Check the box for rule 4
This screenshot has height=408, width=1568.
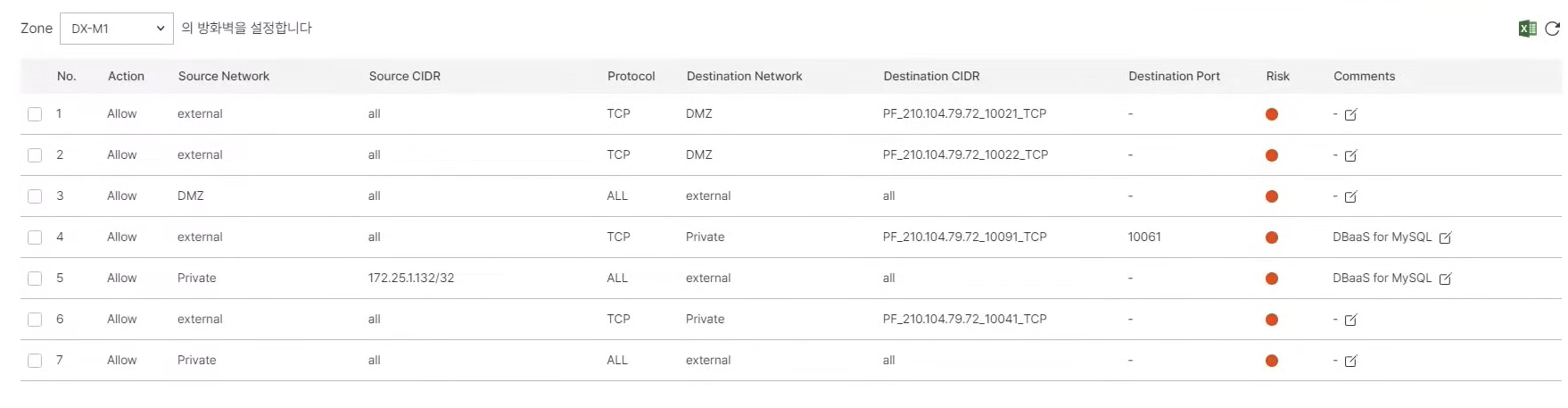(35, 237)
